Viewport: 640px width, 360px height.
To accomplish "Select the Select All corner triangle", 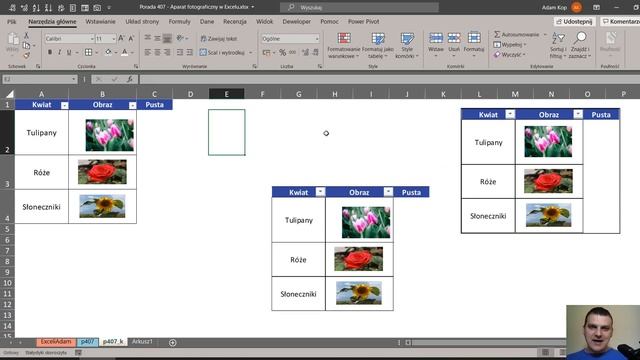I will coord(9,94).
